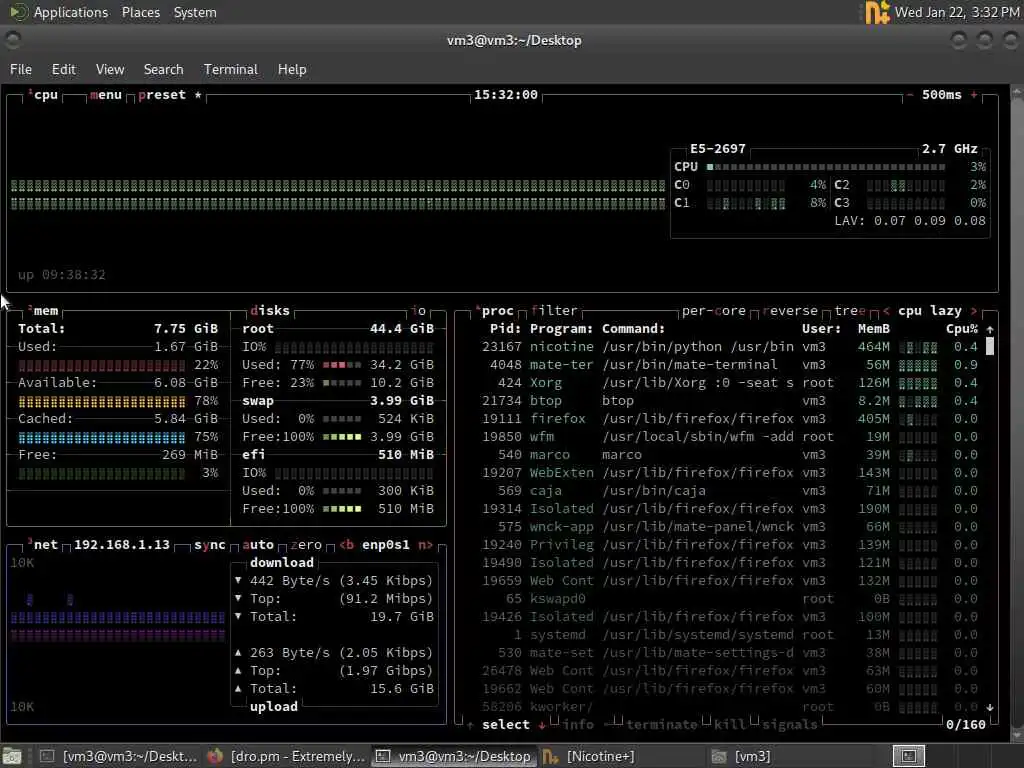Click the Nicotine+ tray icon in top panel
This screenshot has width=1024, height=768.
[x=877, y=12]
